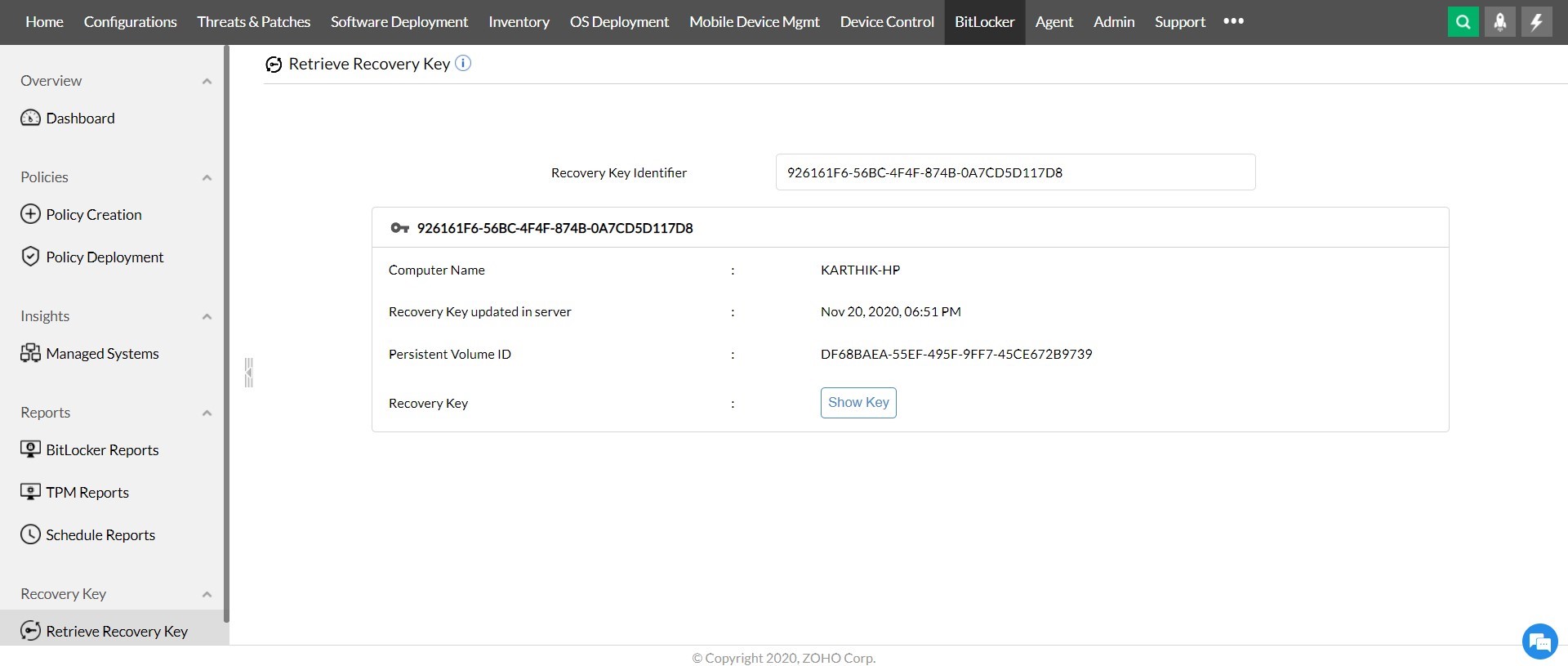This screenshot has width=1568, height=666.
Task: Open the OS Deployment tab
Action: pyautogui.click(x=619, y=22)
